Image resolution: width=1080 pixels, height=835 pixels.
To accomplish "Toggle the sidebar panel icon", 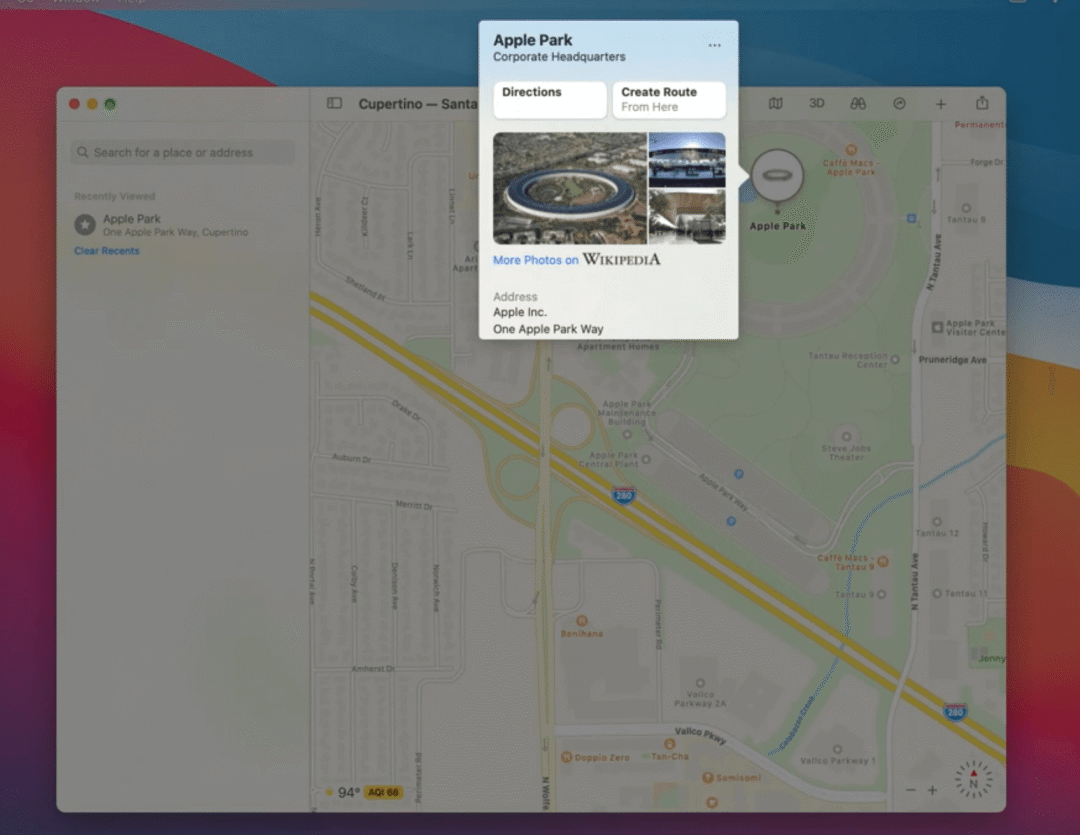I will tap(334, 103).
